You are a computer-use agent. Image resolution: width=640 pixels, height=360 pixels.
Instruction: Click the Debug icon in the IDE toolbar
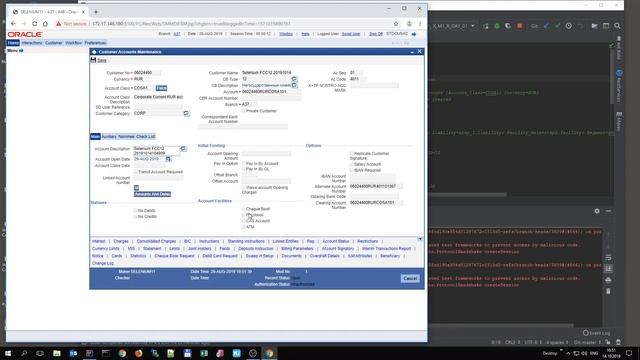point(497,26)
